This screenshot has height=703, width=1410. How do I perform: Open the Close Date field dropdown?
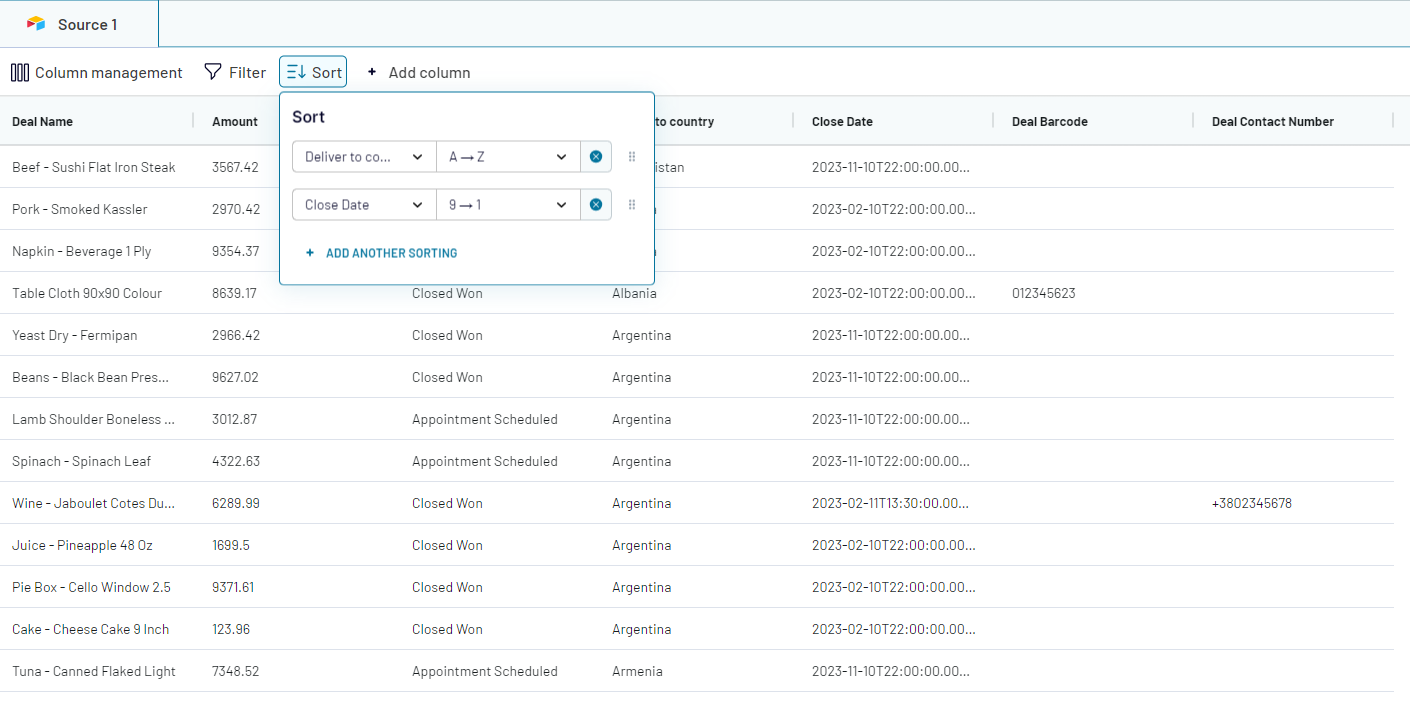364,205
